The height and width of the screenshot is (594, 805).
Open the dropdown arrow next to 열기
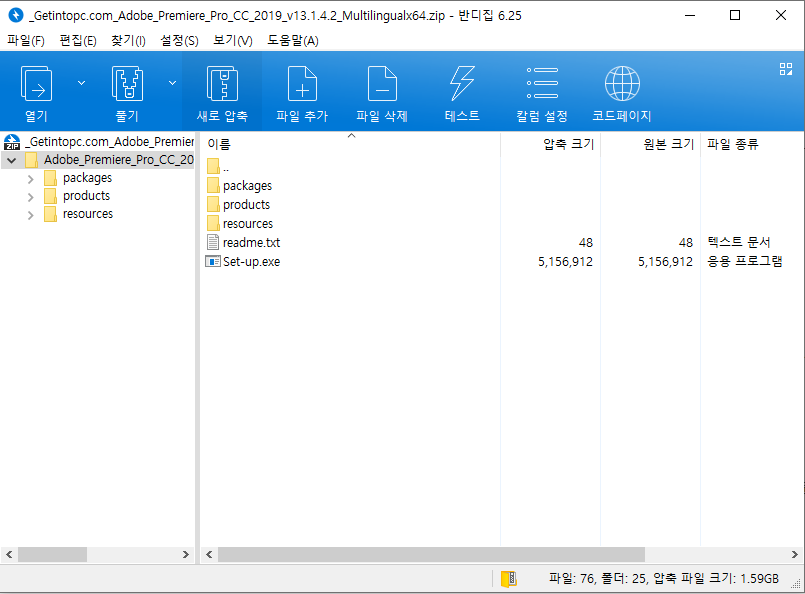pos(81,83)
